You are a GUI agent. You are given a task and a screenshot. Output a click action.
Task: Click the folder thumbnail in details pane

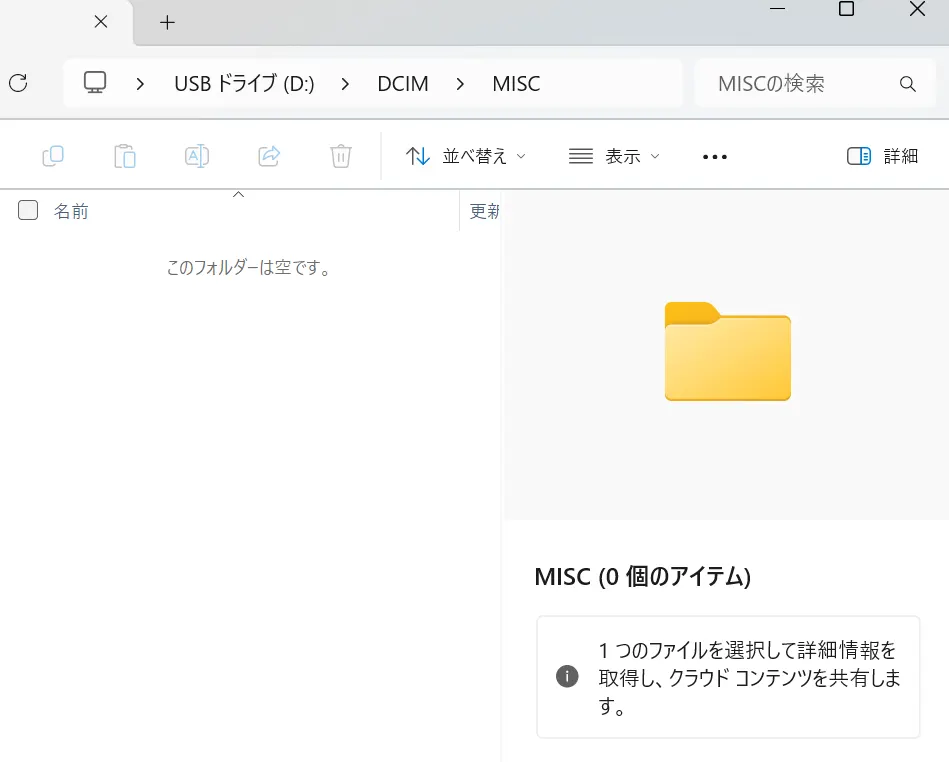(x=727, y=351)
